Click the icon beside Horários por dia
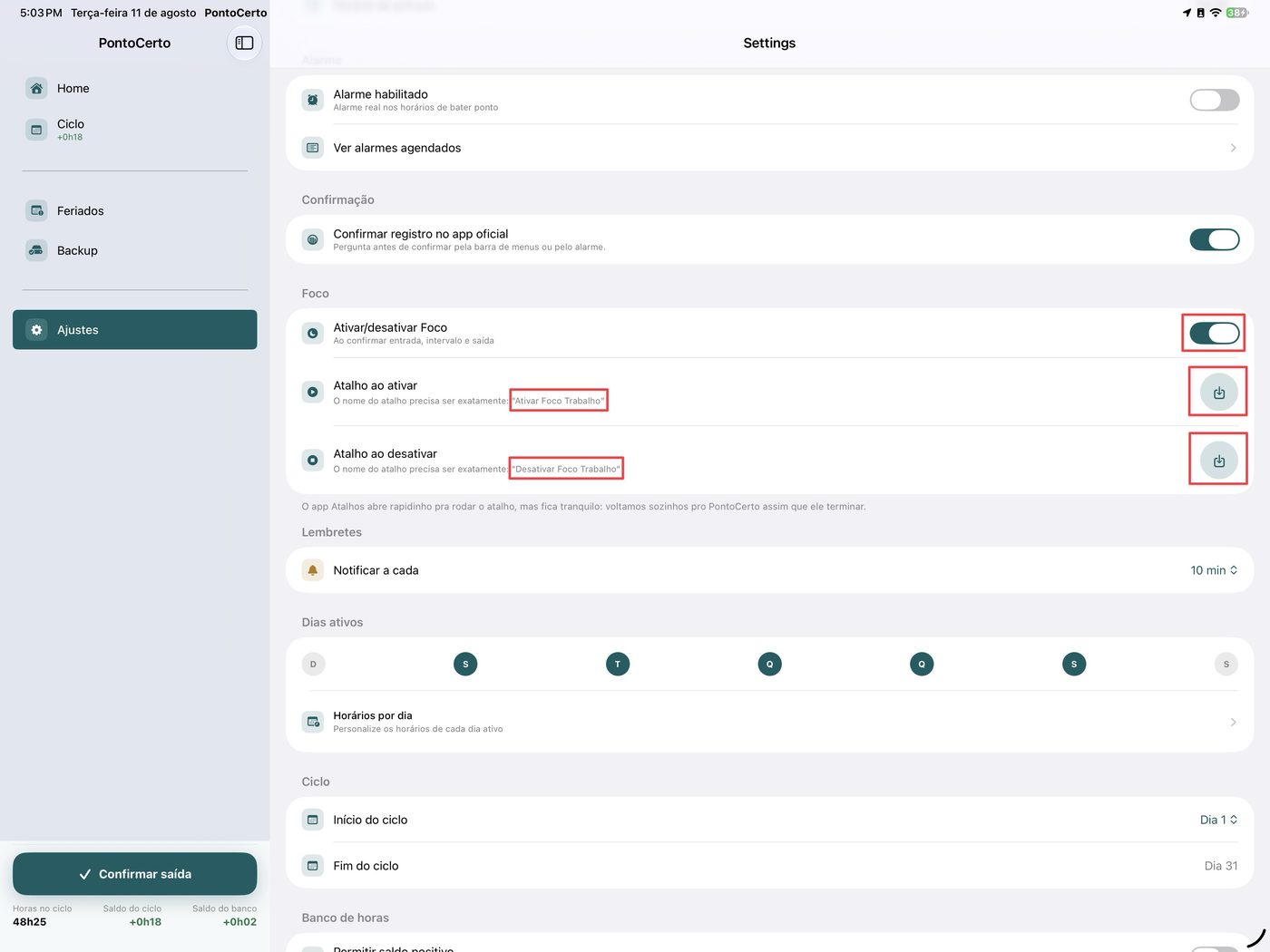The height and width of the screenshot is (952, 1270). [313, 722]
